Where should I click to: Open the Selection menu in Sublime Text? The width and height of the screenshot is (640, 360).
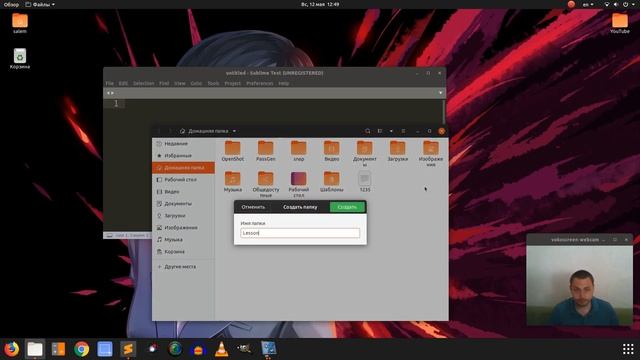coord(144,83)
